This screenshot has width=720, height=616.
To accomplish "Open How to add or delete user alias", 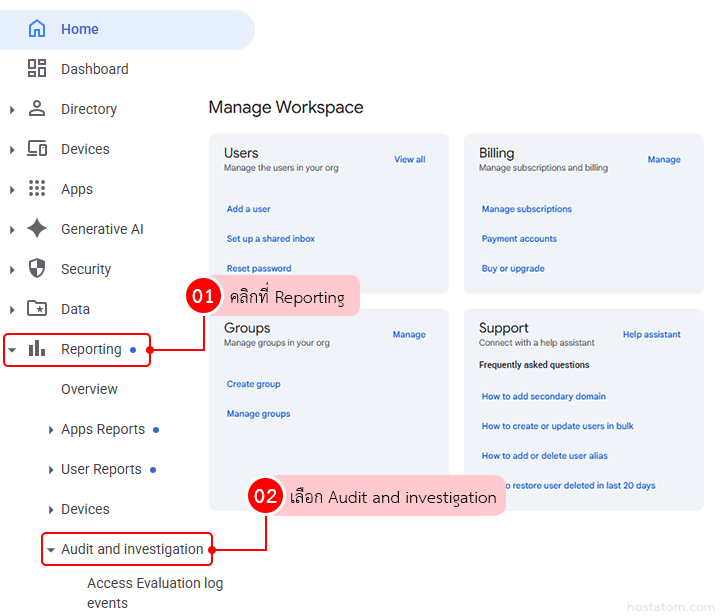I will click(544, 456).
